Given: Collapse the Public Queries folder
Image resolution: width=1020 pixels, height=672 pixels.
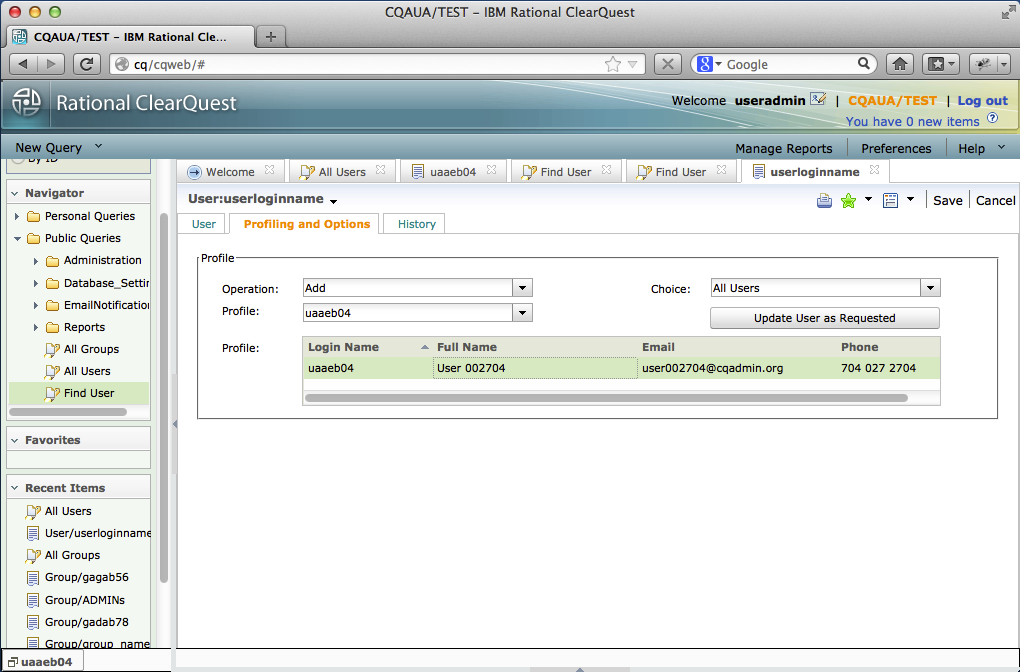Looking at the screenshot, I should 18,239.
